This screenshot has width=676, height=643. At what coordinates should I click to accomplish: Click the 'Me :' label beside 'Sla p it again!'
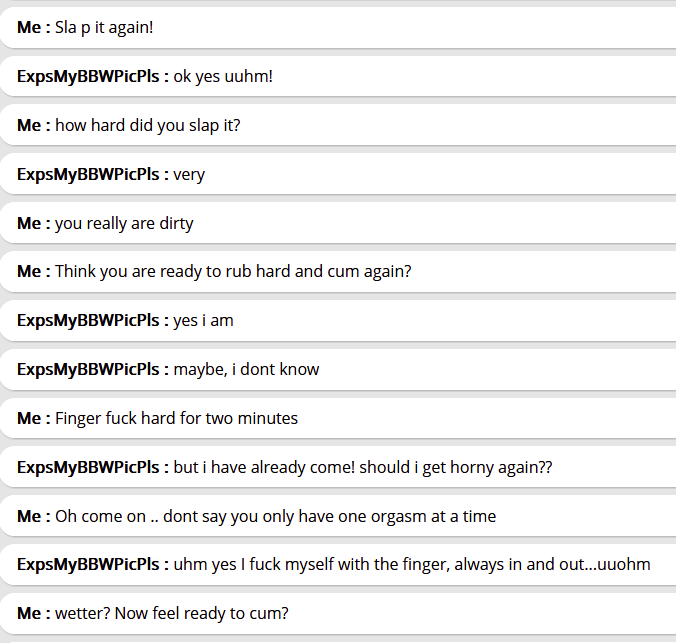coord(33,27)
